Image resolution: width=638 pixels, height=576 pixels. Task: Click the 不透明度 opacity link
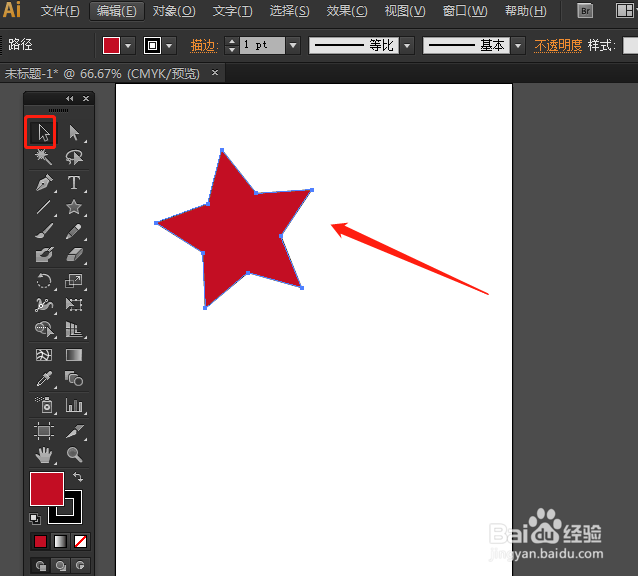coord(558,46)
